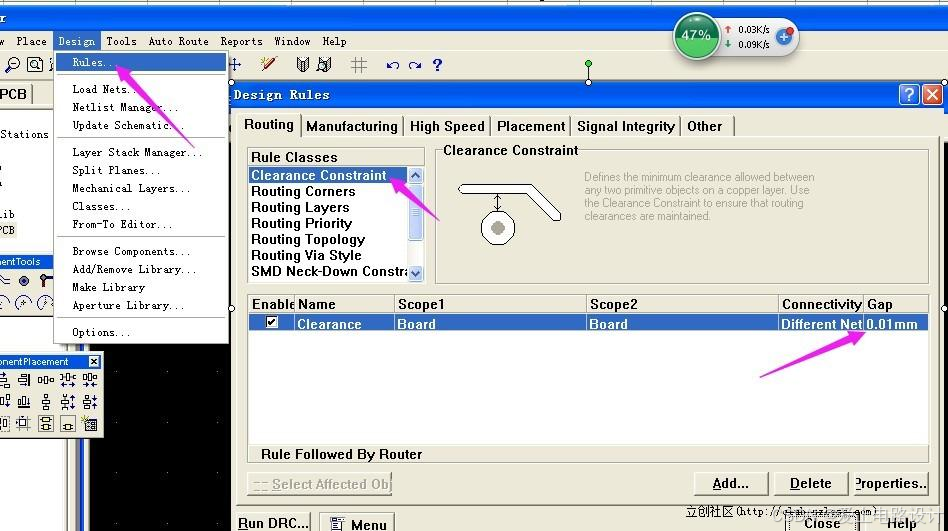Click the horizontal center align components icon
The width and height of the screenshot is (948, 531).
click(x=45, y=380)
